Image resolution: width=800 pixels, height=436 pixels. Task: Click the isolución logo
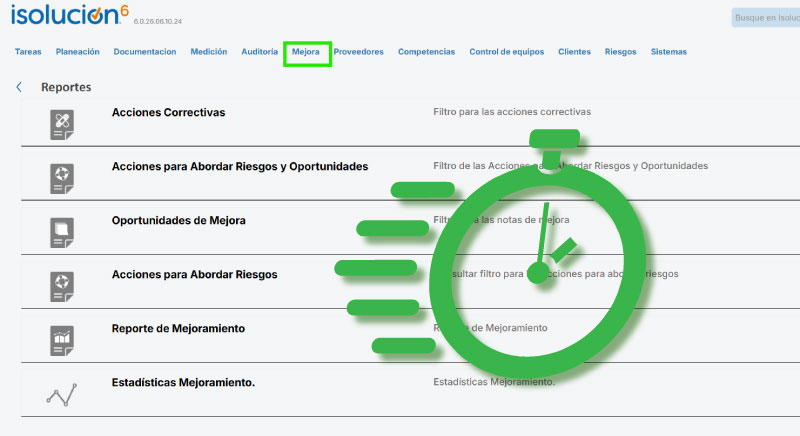70,14
